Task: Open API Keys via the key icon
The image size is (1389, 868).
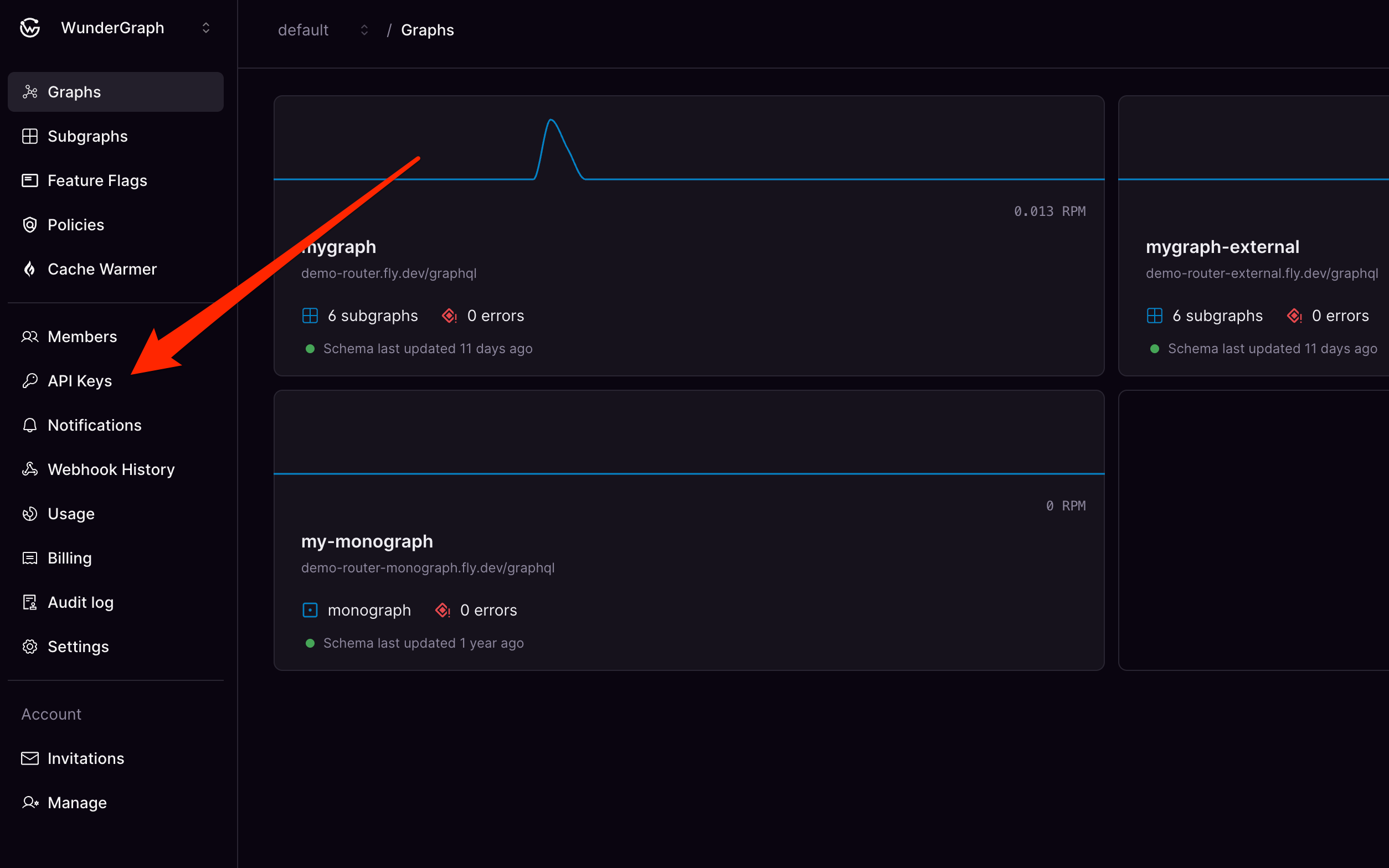Action: click(x=30, y=381)
